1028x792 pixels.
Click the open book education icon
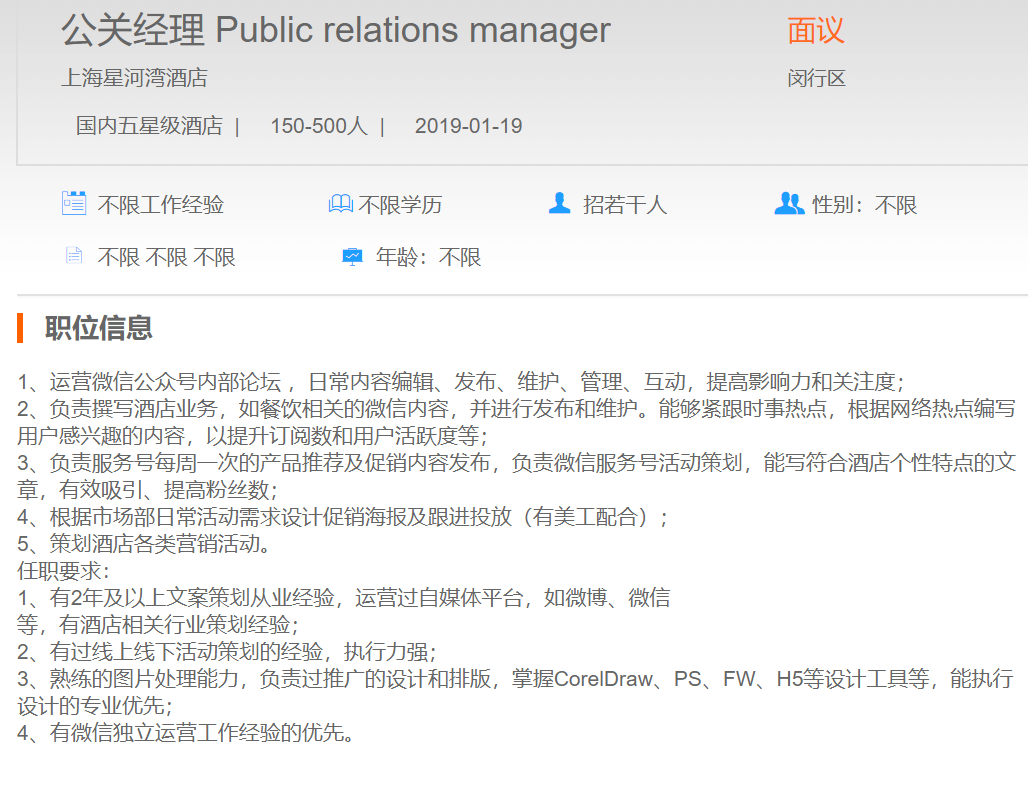click(340, 205)
